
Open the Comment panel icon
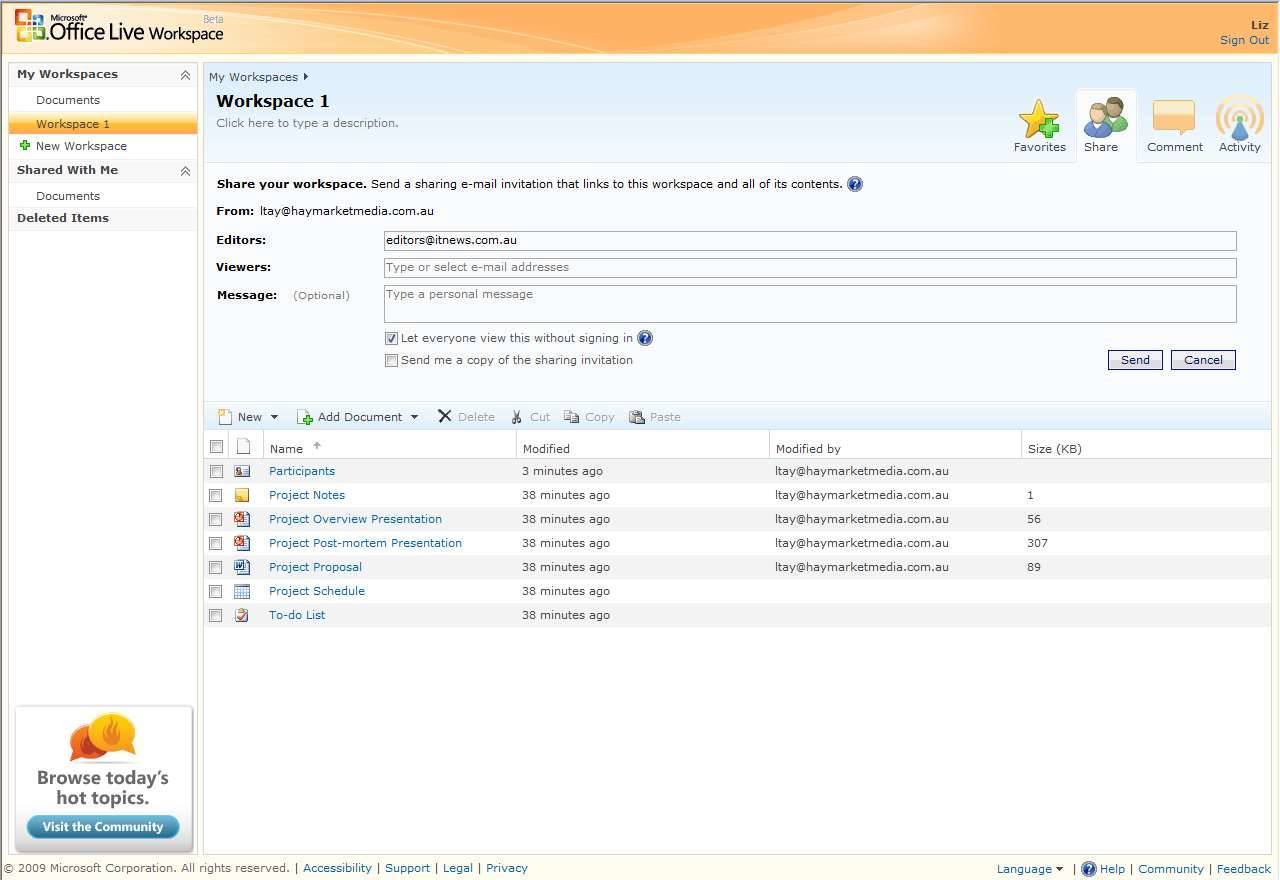(x=1173, y=118)
